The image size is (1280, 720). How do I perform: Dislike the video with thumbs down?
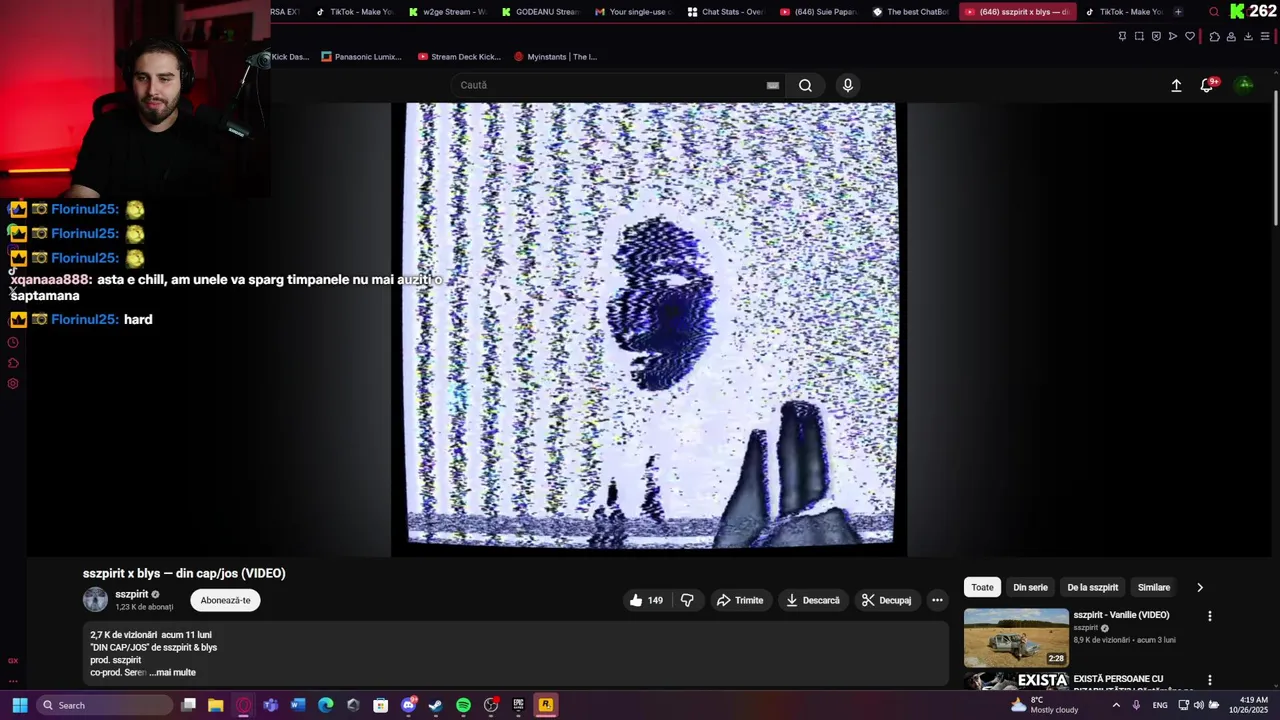(x=687, y=600)
